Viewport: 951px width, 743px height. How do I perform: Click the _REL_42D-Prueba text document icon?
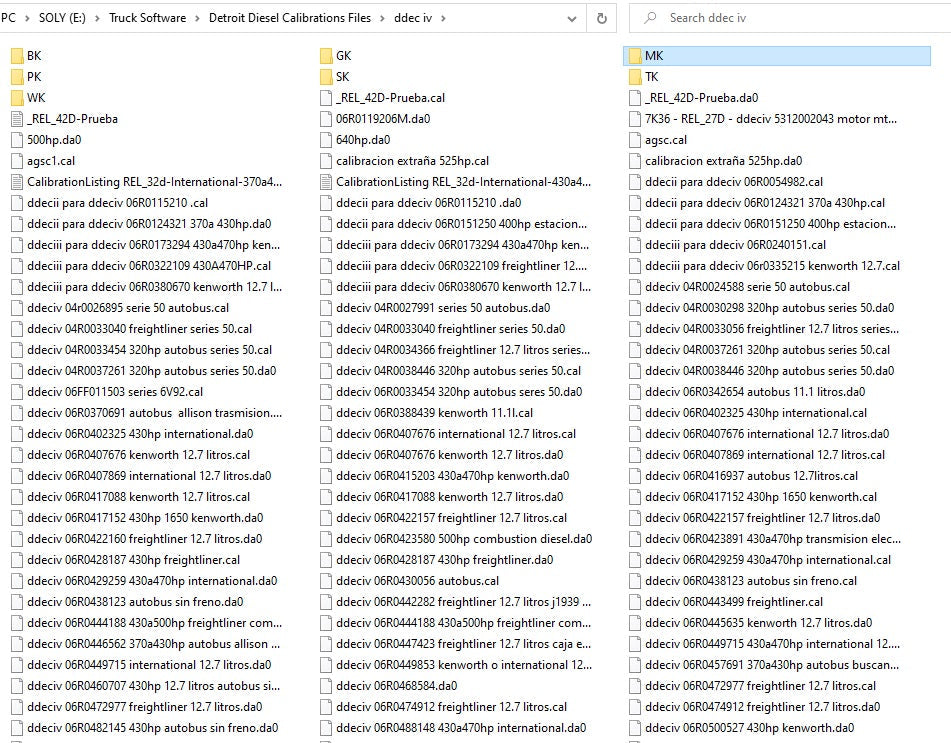pyautogui.click(x=17, y=119)
